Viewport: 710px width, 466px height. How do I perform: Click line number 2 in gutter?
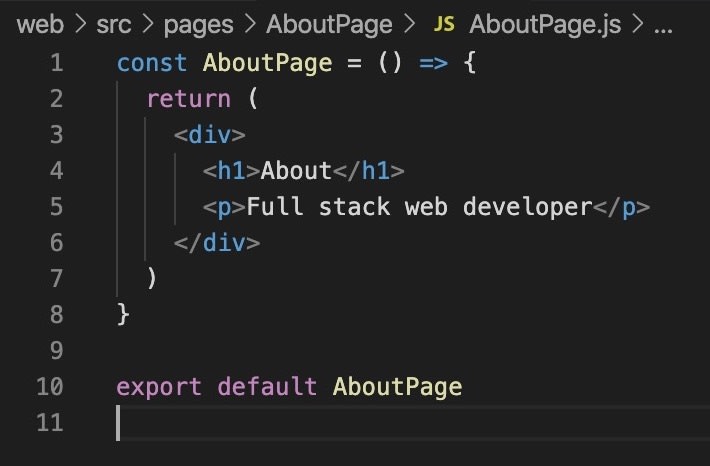point(57,99)
